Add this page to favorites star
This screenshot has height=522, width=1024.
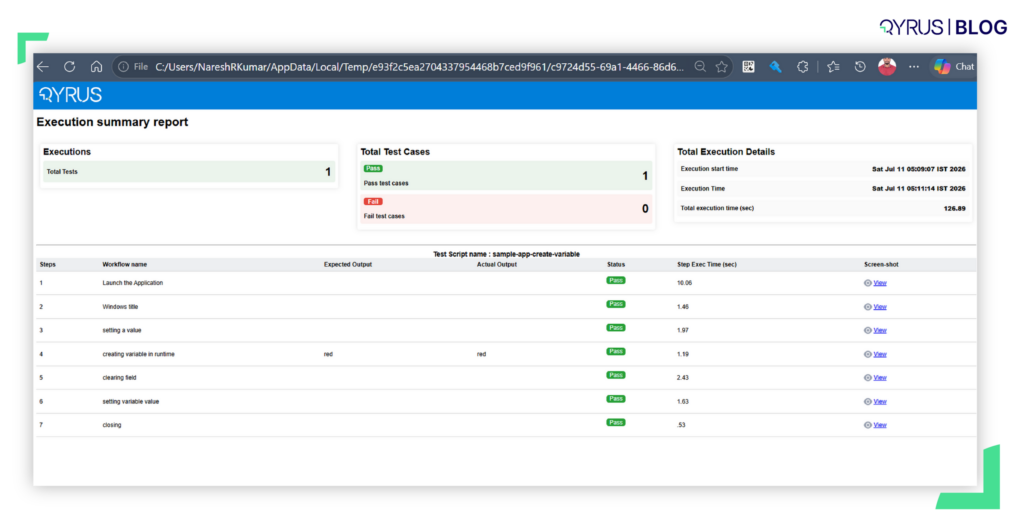[x=722, y=67]
